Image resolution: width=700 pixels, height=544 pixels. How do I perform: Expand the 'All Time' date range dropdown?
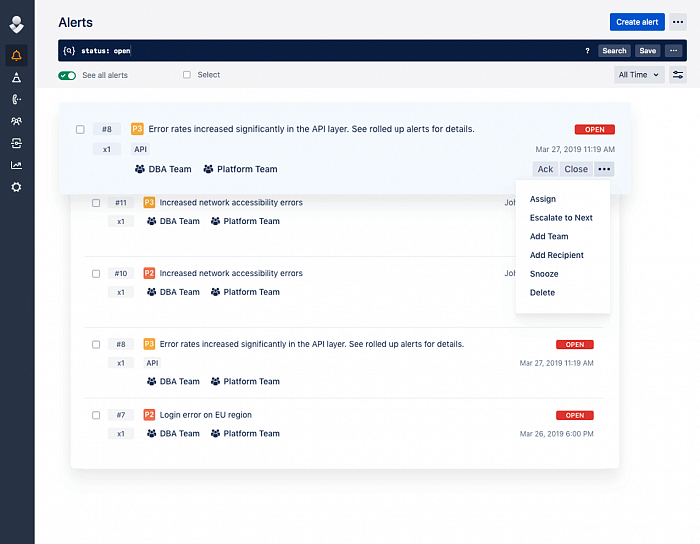click(x=639, y=75)
